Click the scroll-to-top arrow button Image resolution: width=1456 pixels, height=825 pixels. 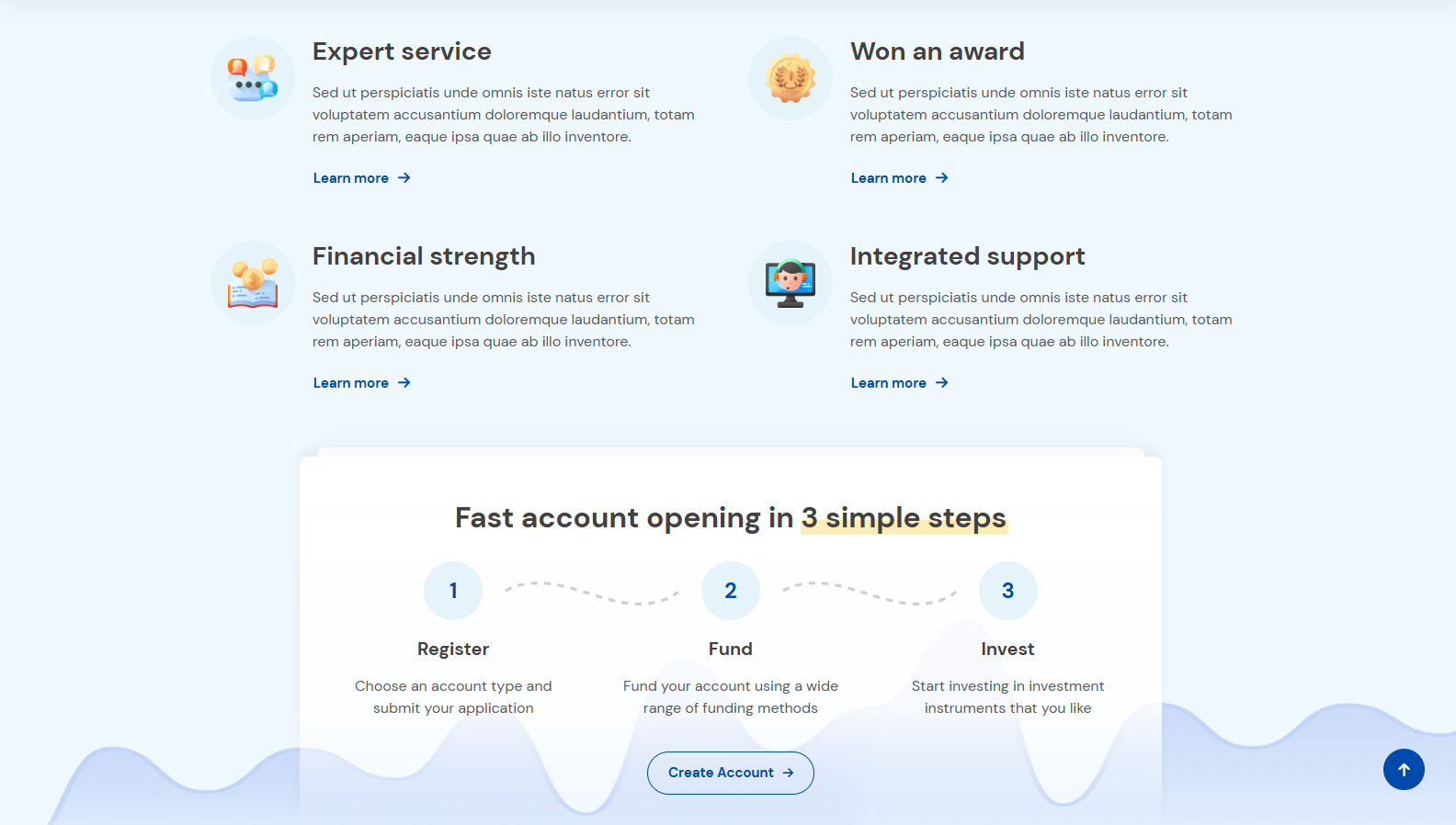(1404, 770)
